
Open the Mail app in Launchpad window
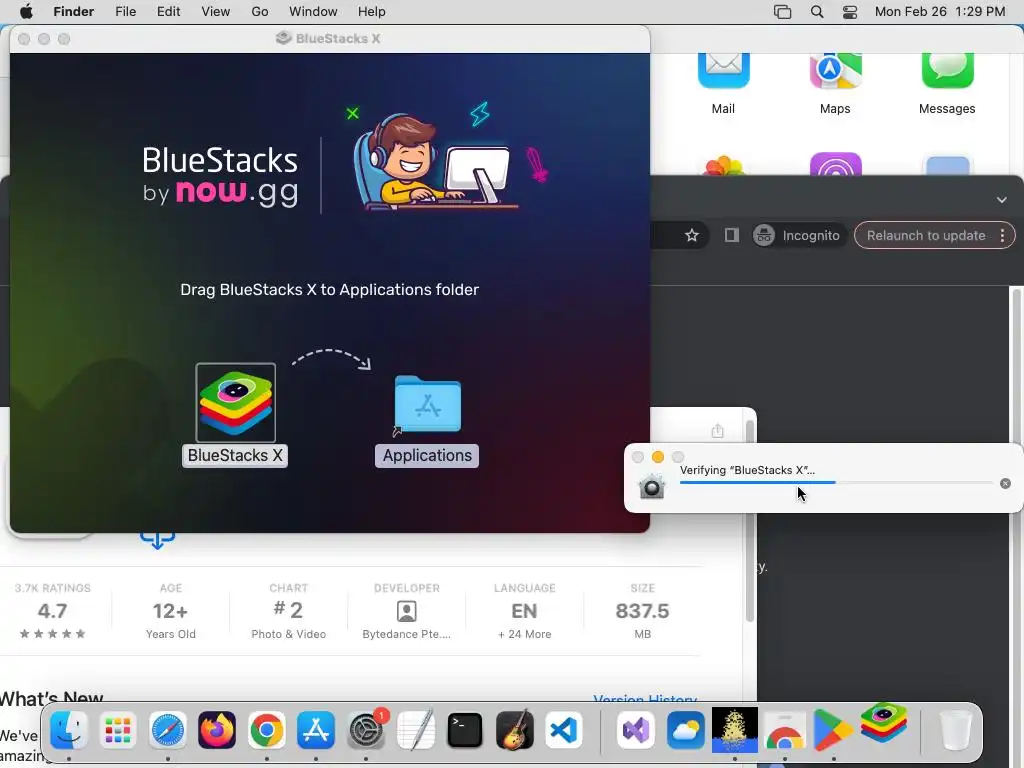click(723, 70)
